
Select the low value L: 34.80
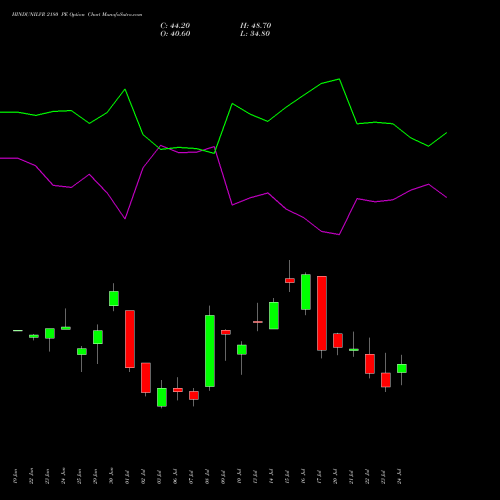[x=255, y=34]
